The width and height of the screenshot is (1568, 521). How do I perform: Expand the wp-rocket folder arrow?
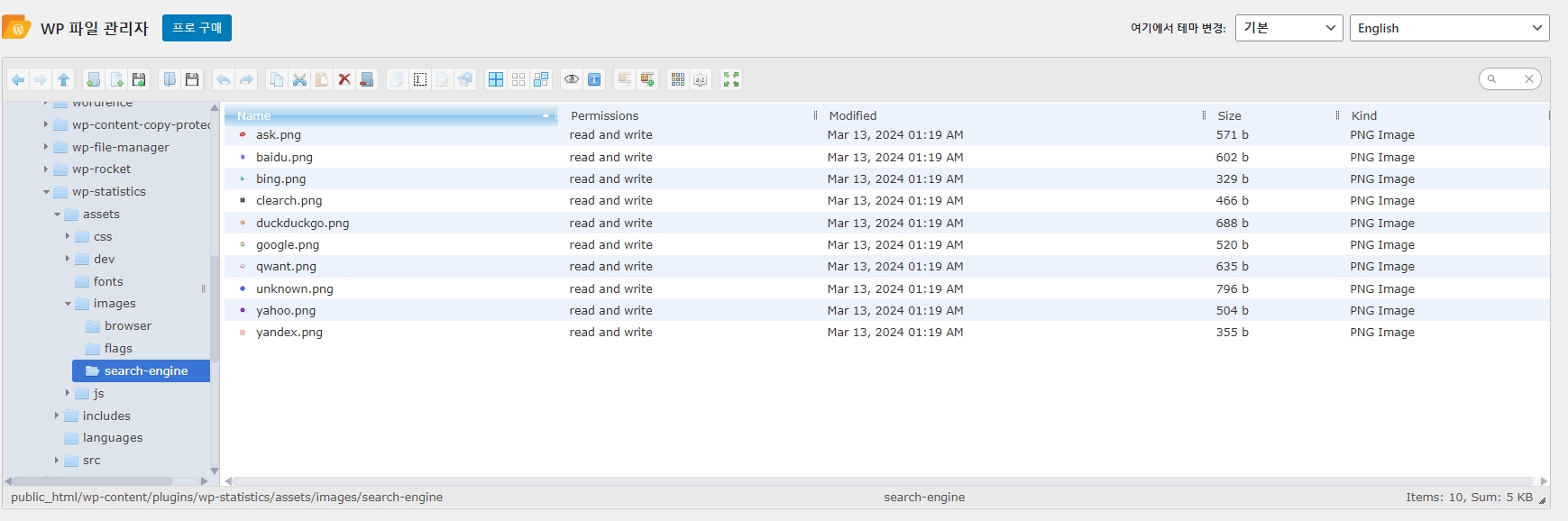pyautogui.click(x=46, y=169)
